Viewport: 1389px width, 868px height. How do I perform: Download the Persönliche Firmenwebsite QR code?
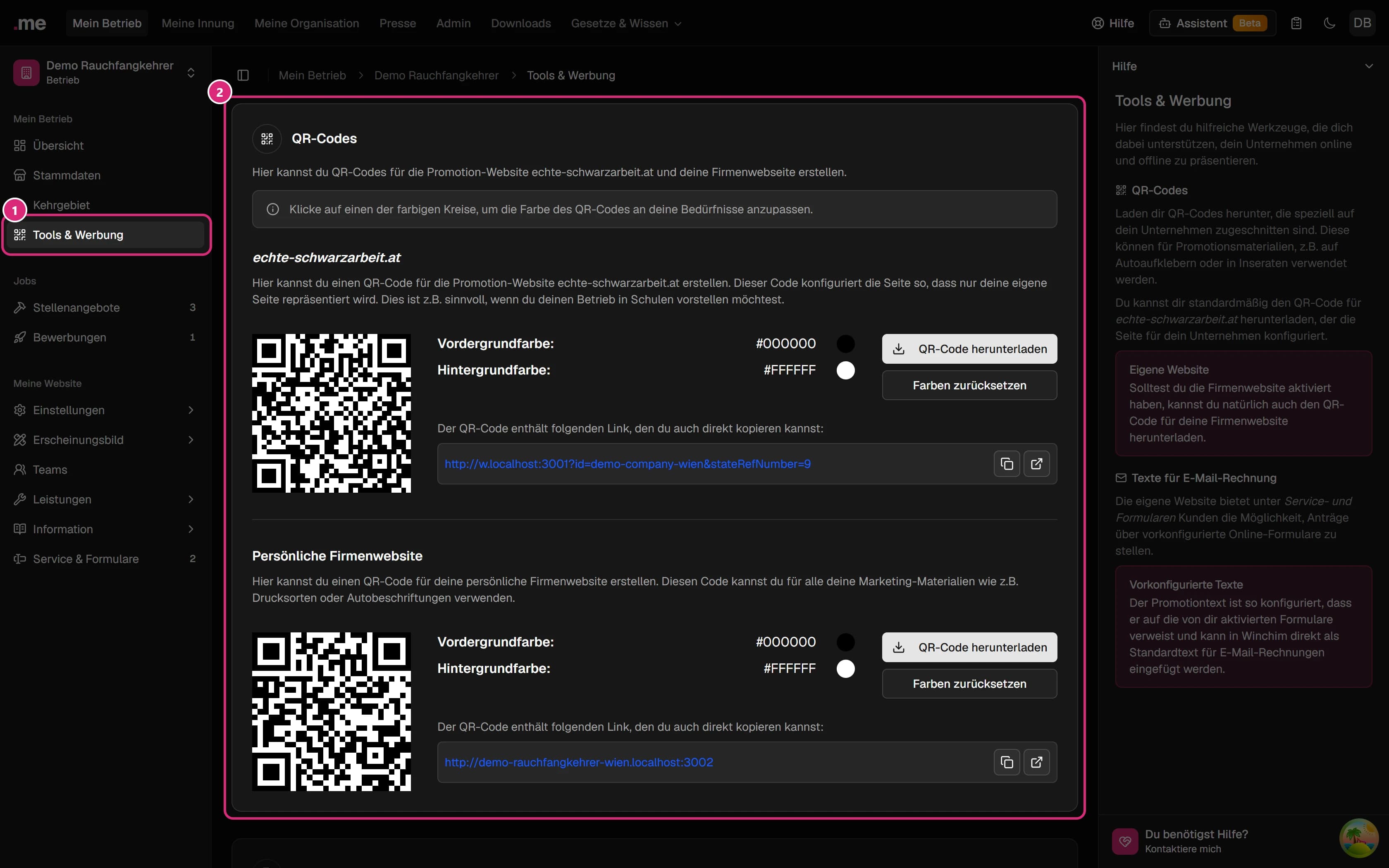[969, 648]
